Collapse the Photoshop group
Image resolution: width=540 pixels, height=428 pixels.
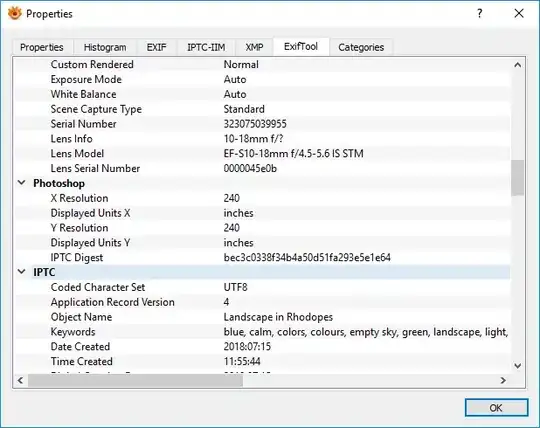(22, 183)
